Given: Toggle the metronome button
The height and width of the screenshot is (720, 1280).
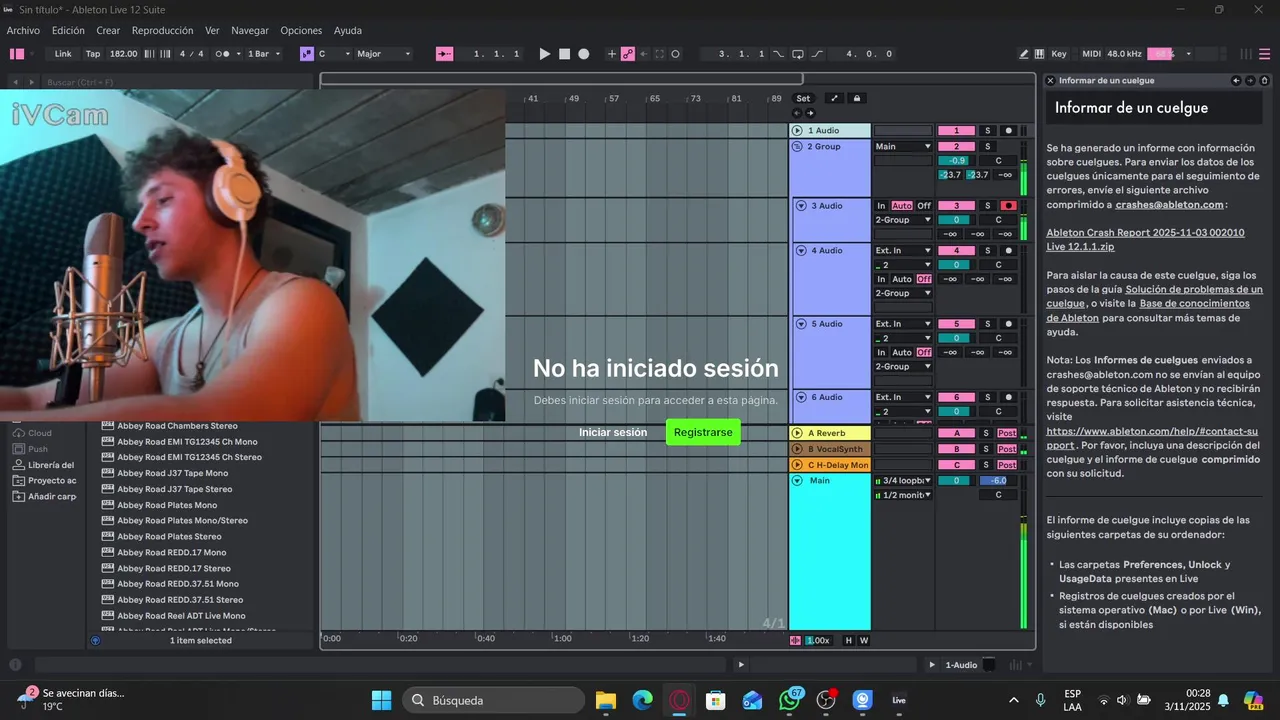Looking at the screenshot, I should pyautogui.click(x=222, y=54).
